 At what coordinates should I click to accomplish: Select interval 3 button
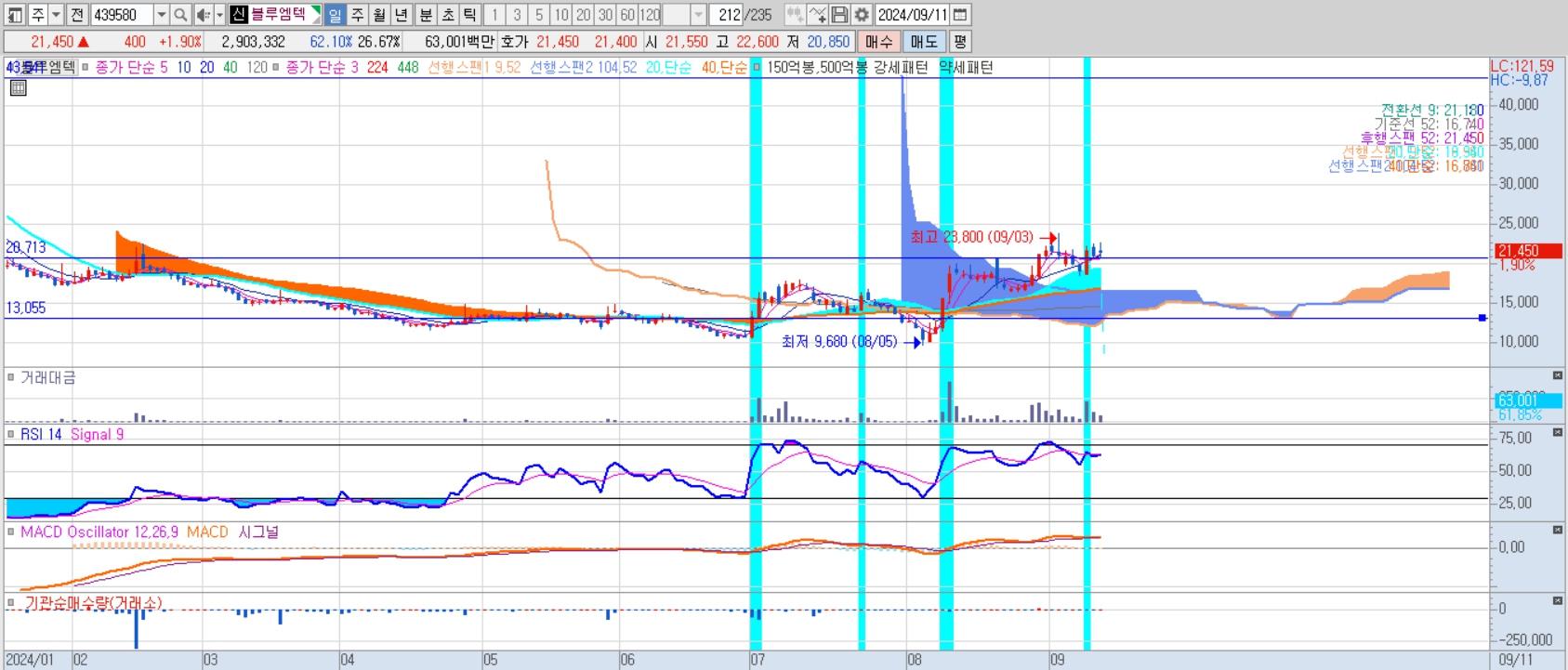tap(517, 15)
